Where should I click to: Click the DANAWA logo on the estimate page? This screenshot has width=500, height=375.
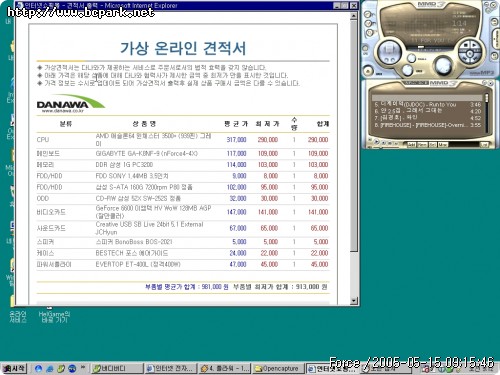(70, 104)
